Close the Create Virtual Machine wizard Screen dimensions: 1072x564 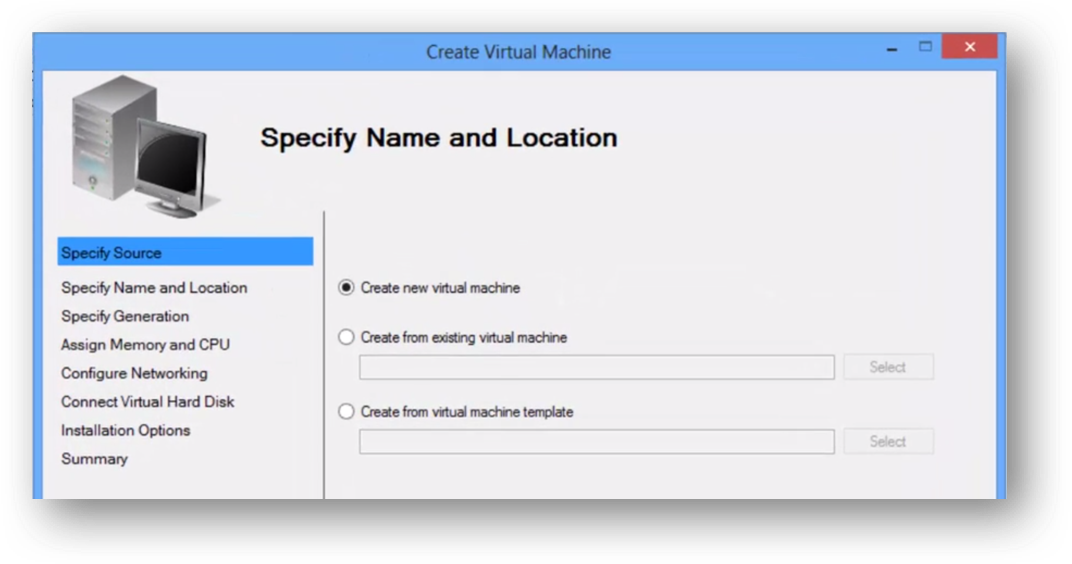pos(969,47)
